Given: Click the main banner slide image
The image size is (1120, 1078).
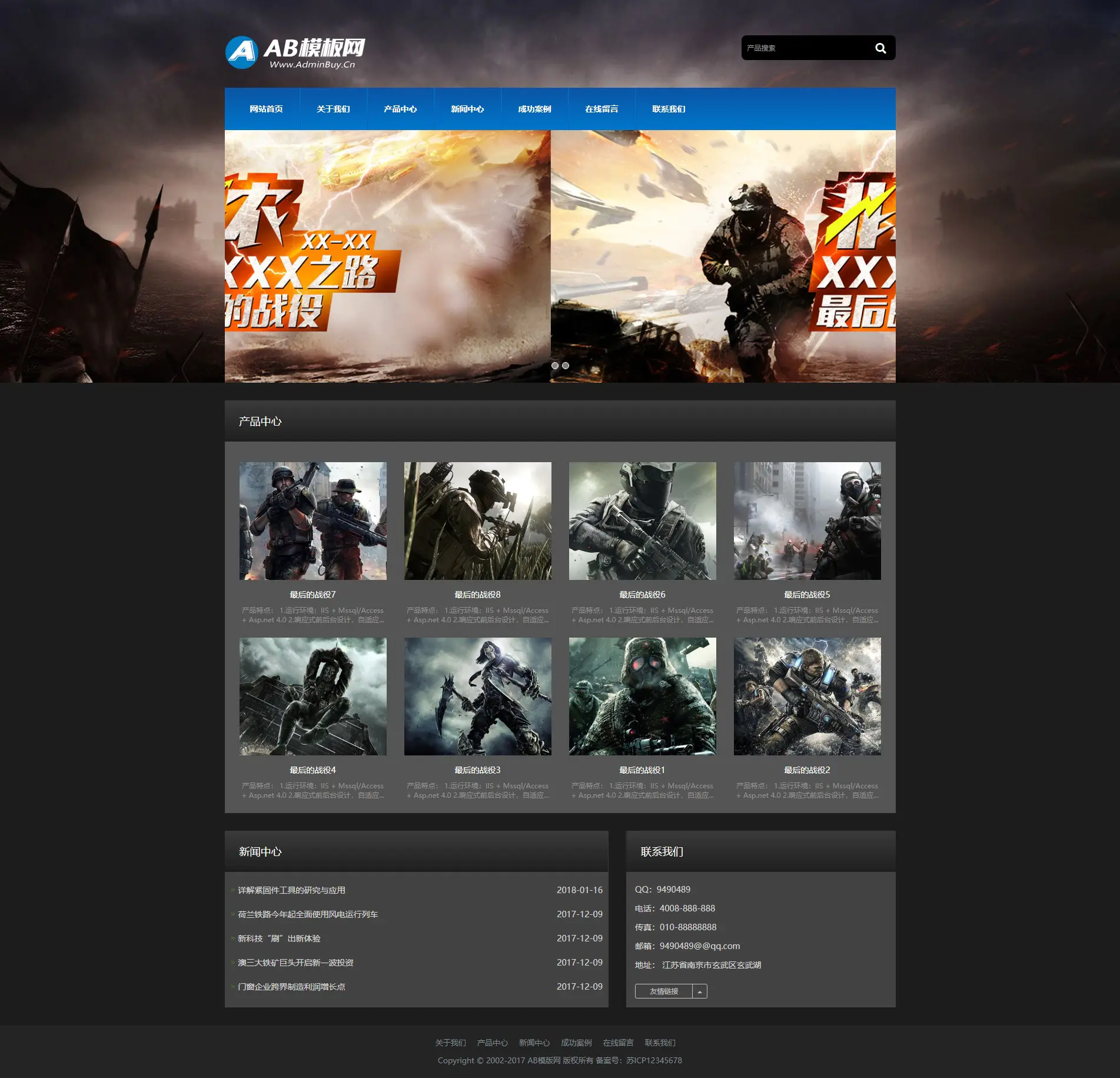Looking at the screenshot, I should pyautogui.click(x=560, y=256).
